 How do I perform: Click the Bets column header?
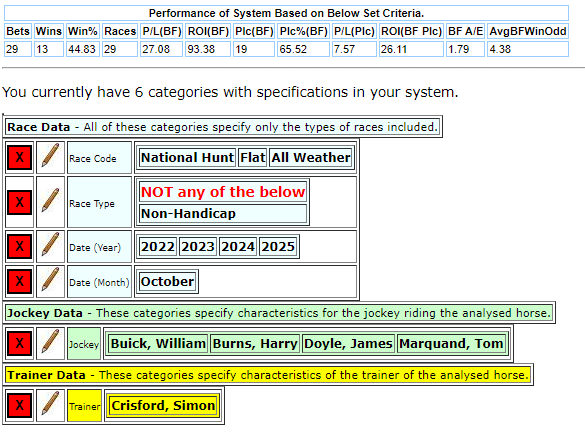(x=18, y=31)
